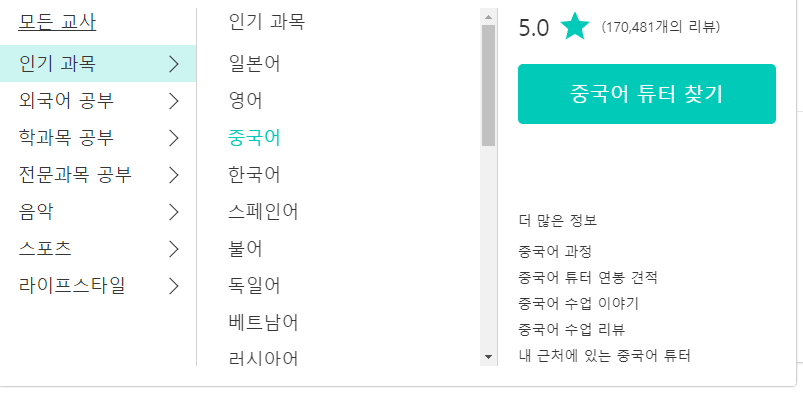Open the 중국어 수업 리뷰 link

coord(579,329)
